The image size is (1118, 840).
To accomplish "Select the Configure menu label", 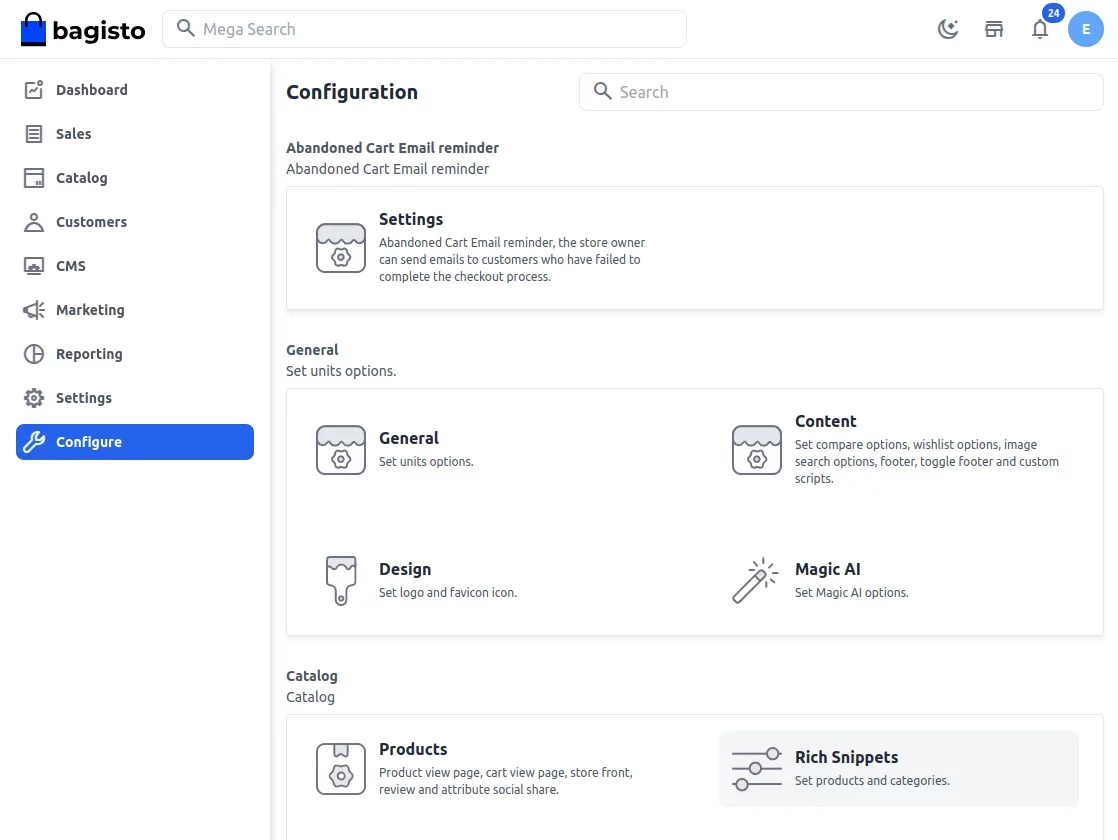I will (89, 442).
